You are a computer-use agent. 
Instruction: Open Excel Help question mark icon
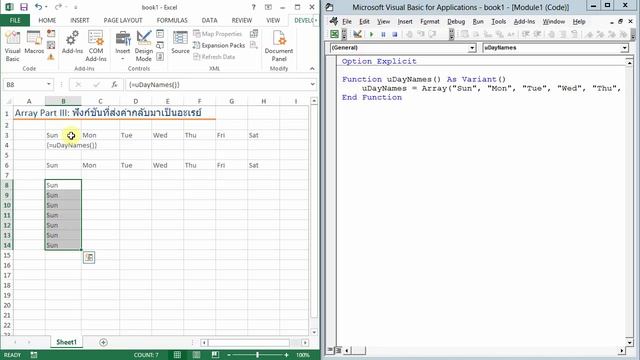pos(253,7)
